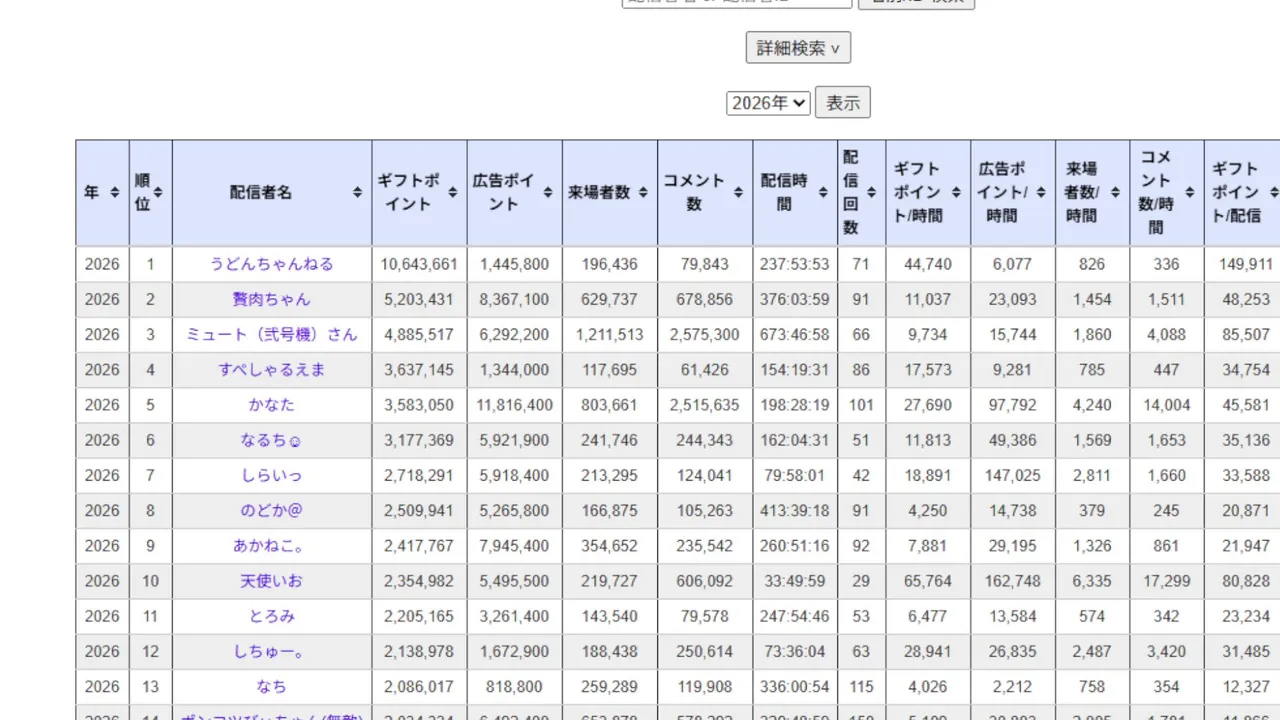Select comments per hour 14,004
1280x720 pixels.
(1167, 405)
